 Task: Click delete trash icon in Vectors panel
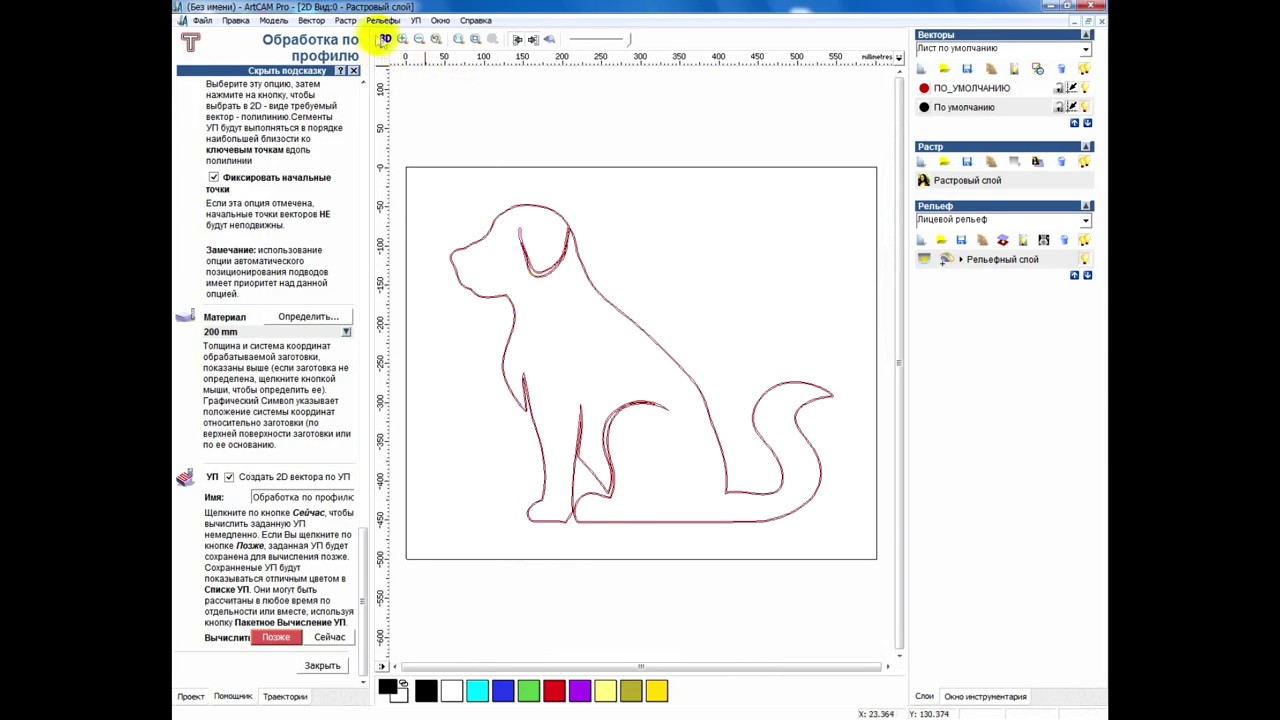tap(1061, 69)
